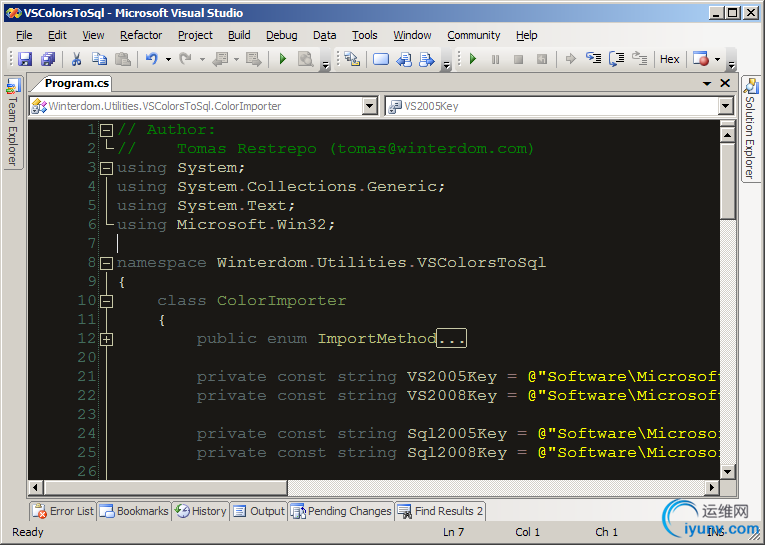Open the Find Results 2 tab

tap(440, 511)
